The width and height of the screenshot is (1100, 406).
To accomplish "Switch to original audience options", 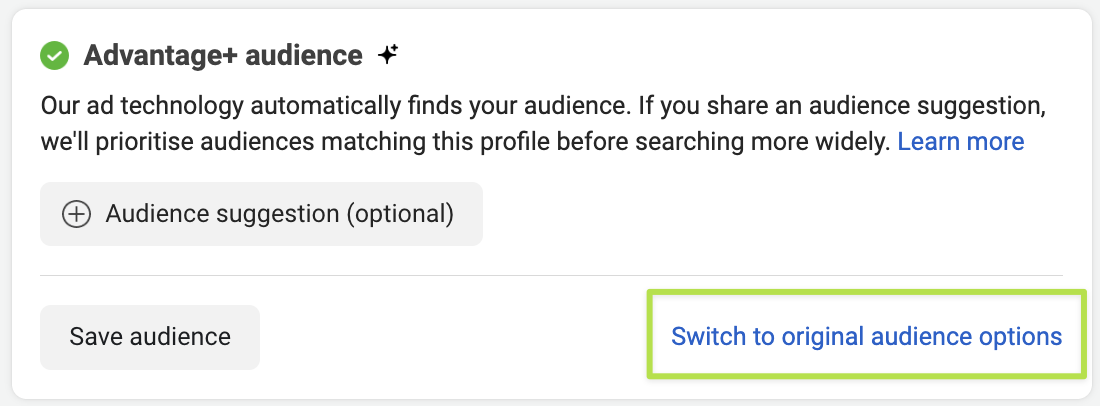I will coord(866,337).
